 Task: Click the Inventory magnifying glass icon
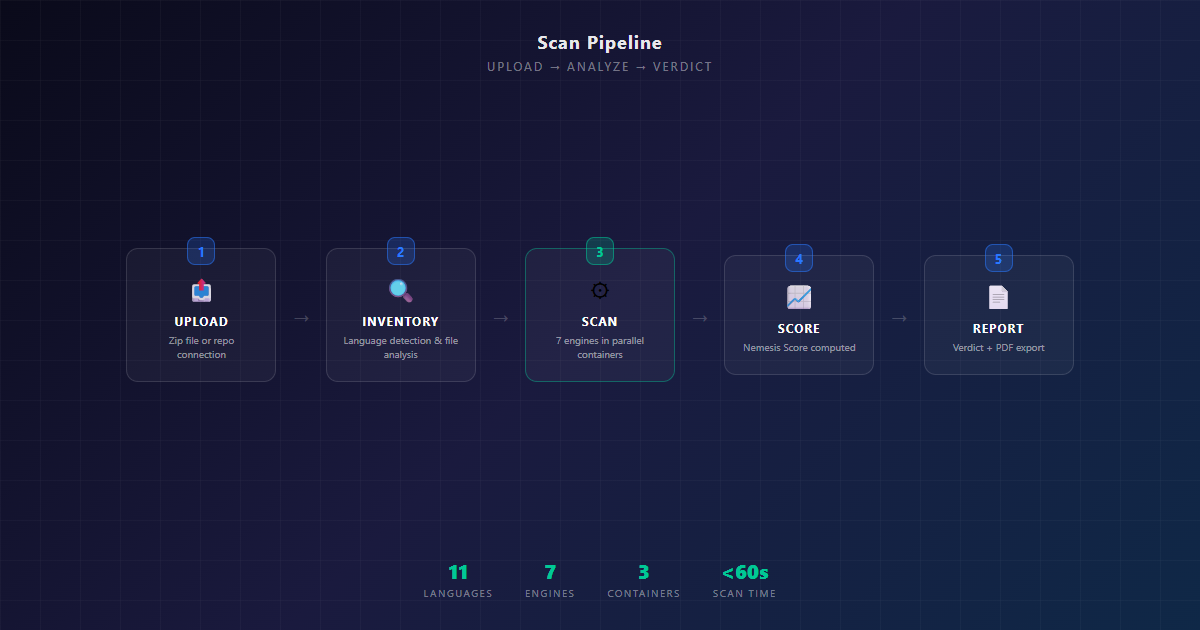click(x=401, y=291)
